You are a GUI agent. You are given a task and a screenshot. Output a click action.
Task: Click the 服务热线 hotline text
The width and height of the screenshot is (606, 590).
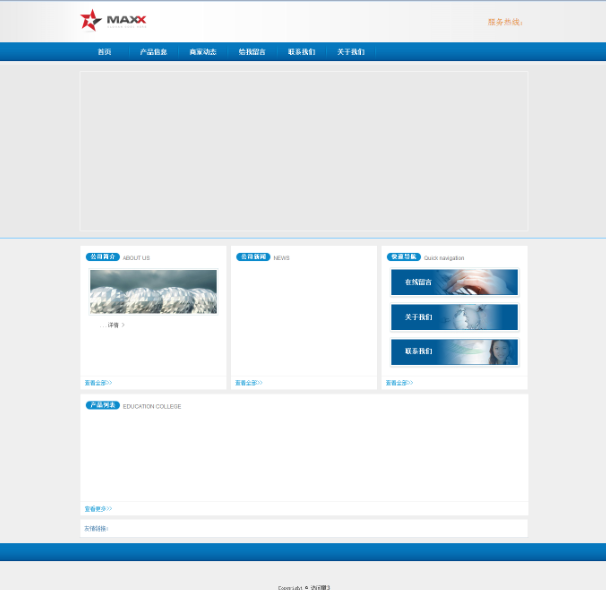504,21
